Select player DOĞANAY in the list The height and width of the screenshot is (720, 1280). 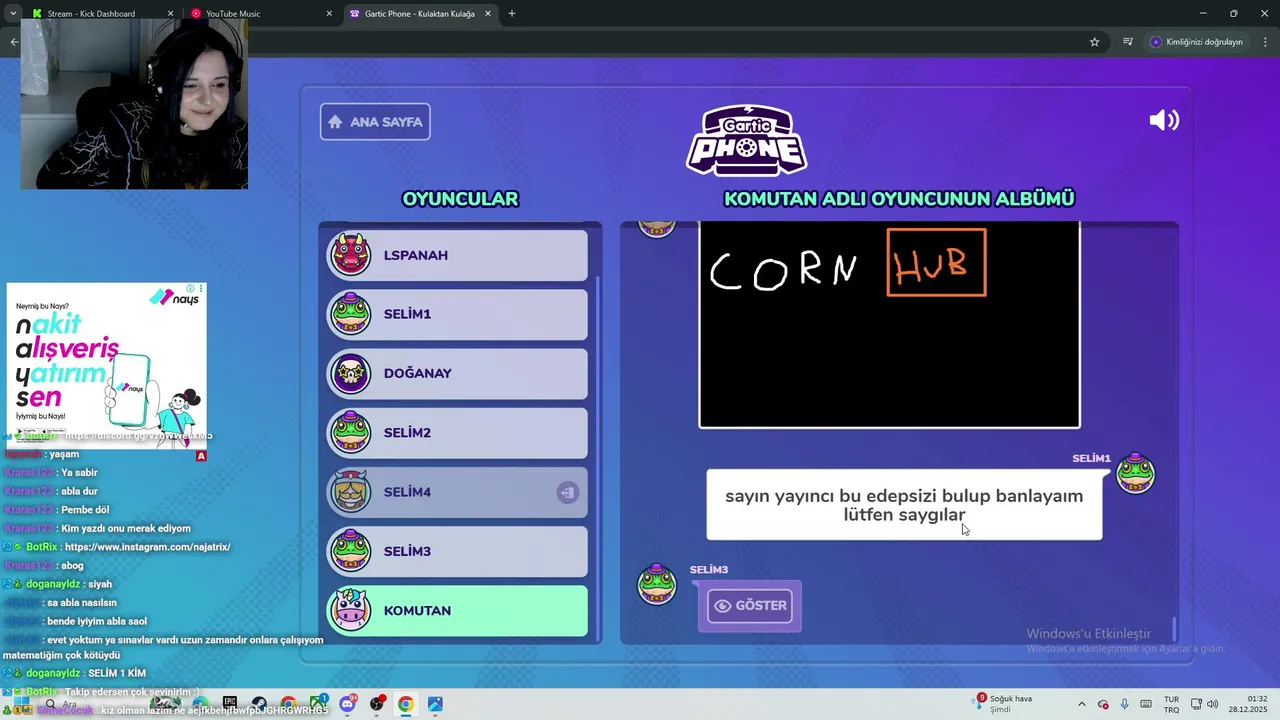(458, 373)
